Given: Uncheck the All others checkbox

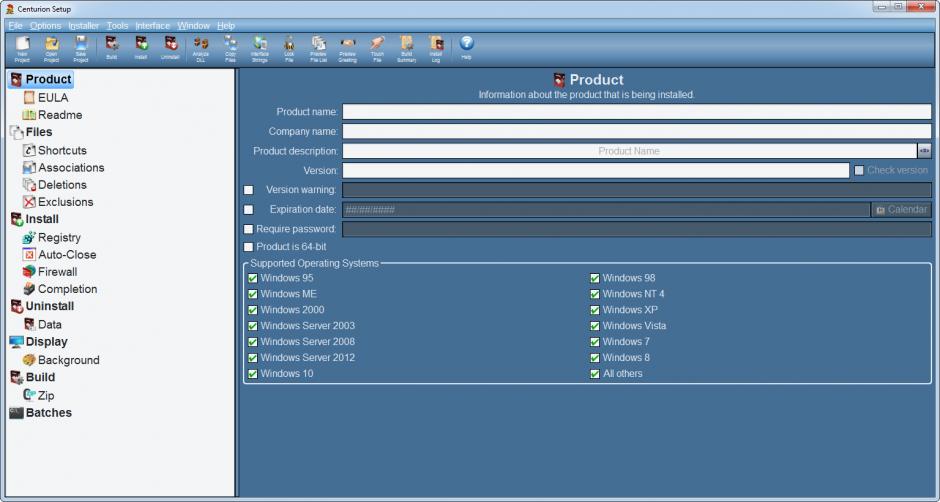Looking at the screenshot, I should click(x=595, y=374).
